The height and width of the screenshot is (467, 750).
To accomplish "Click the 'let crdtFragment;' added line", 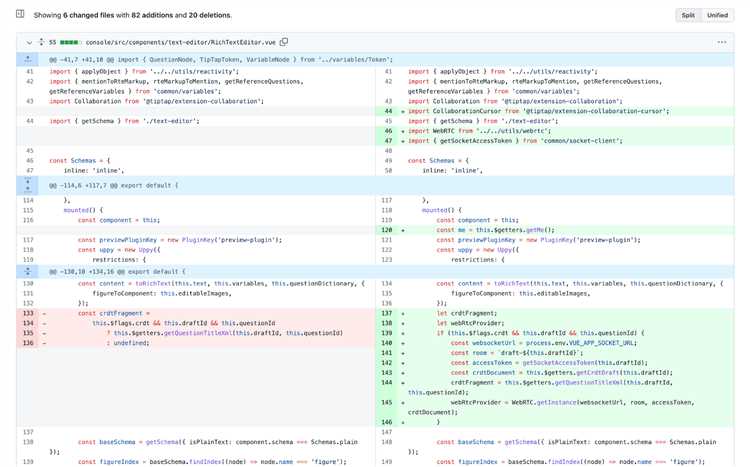I will 467,313.
